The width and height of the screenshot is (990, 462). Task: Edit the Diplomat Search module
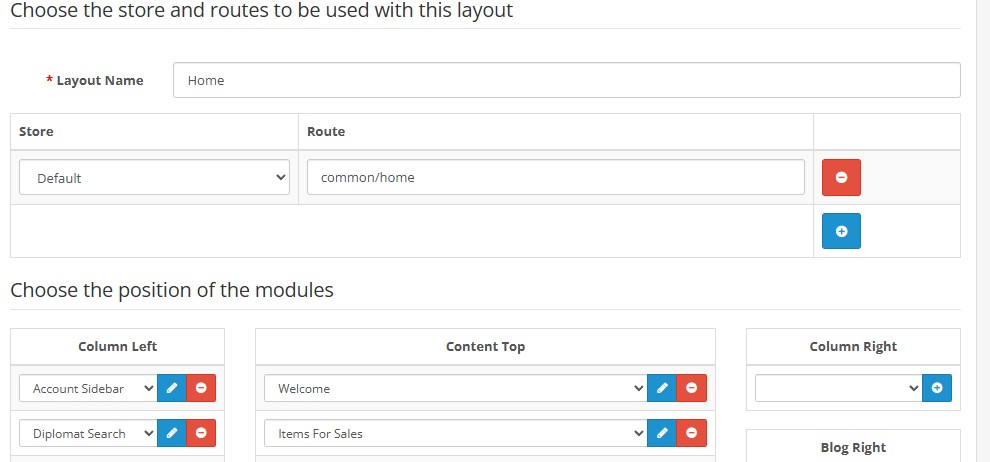tap(172, 433)
